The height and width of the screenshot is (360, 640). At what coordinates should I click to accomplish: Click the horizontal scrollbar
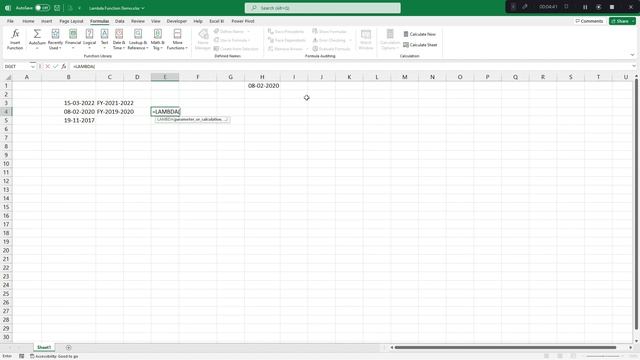click(505, 347)
